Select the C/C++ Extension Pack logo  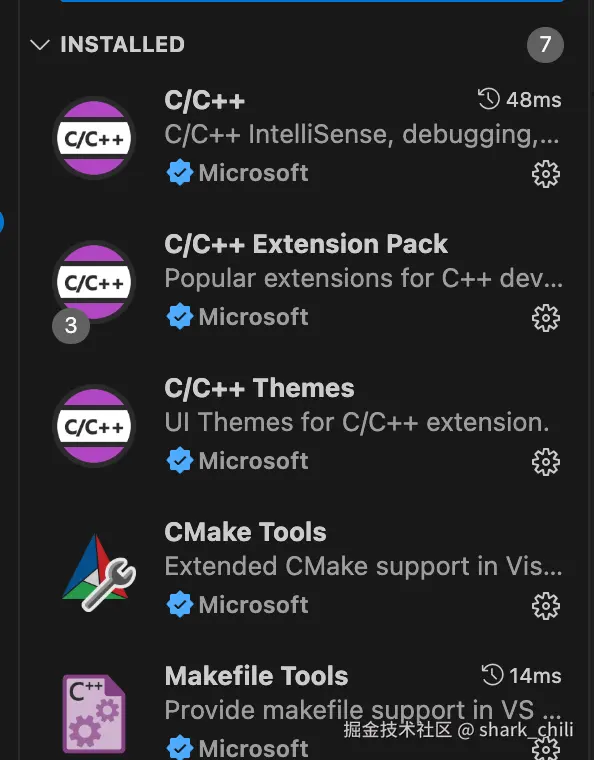pos(94,282)
